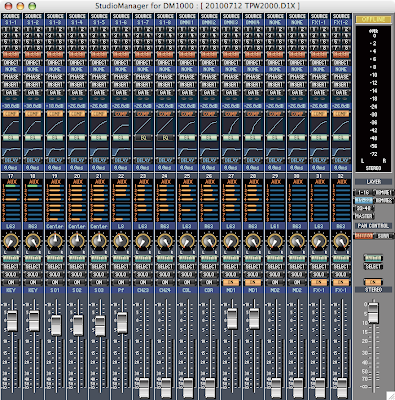Open the FX1-1 source selector on channel 31

tap(319, 22)
